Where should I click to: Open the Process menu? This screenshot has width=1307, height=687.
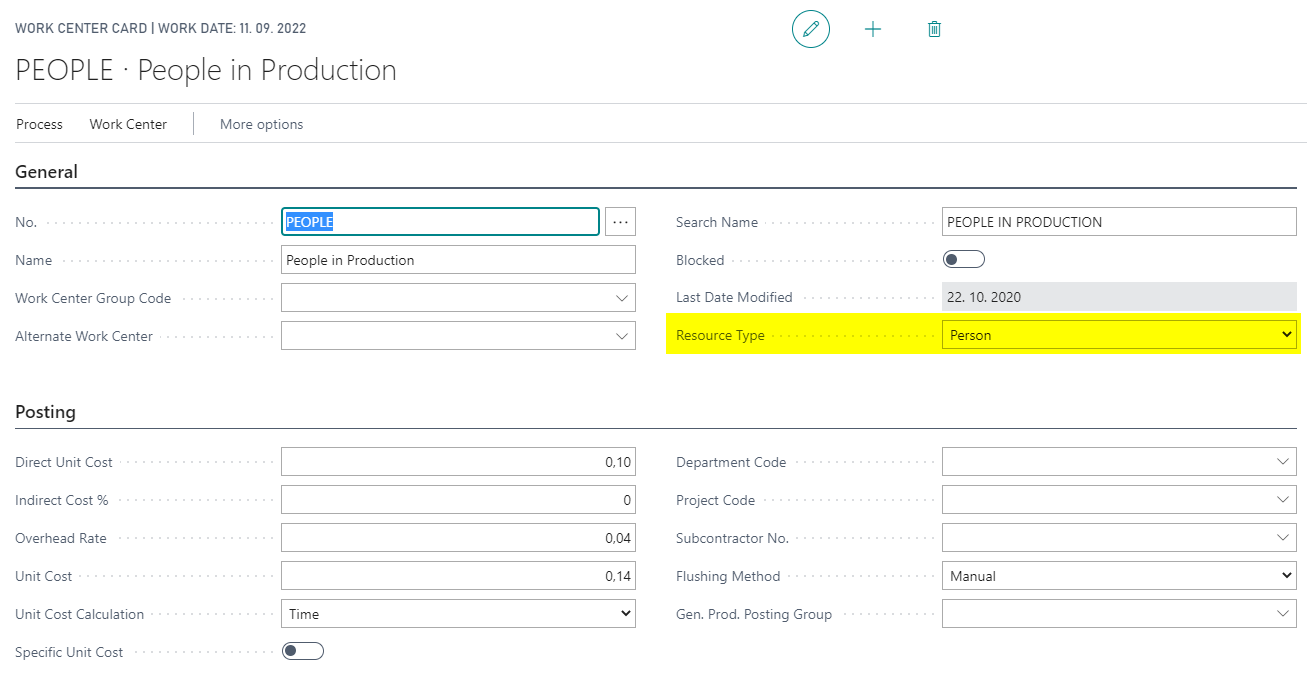(x=39, y=124)
